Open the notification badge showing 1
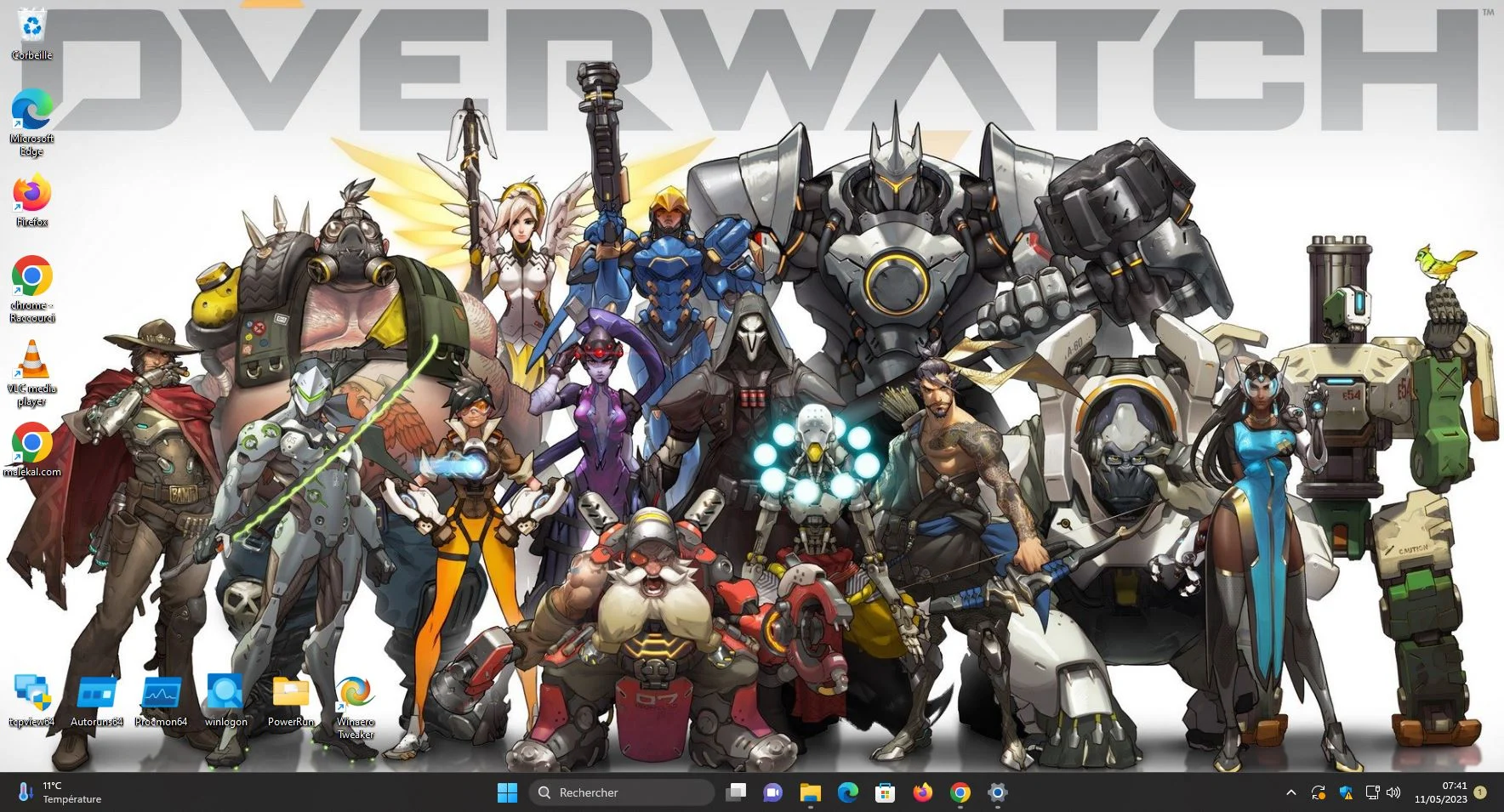The height and width of the screenshot is (812, 1504). (1480, 792)
